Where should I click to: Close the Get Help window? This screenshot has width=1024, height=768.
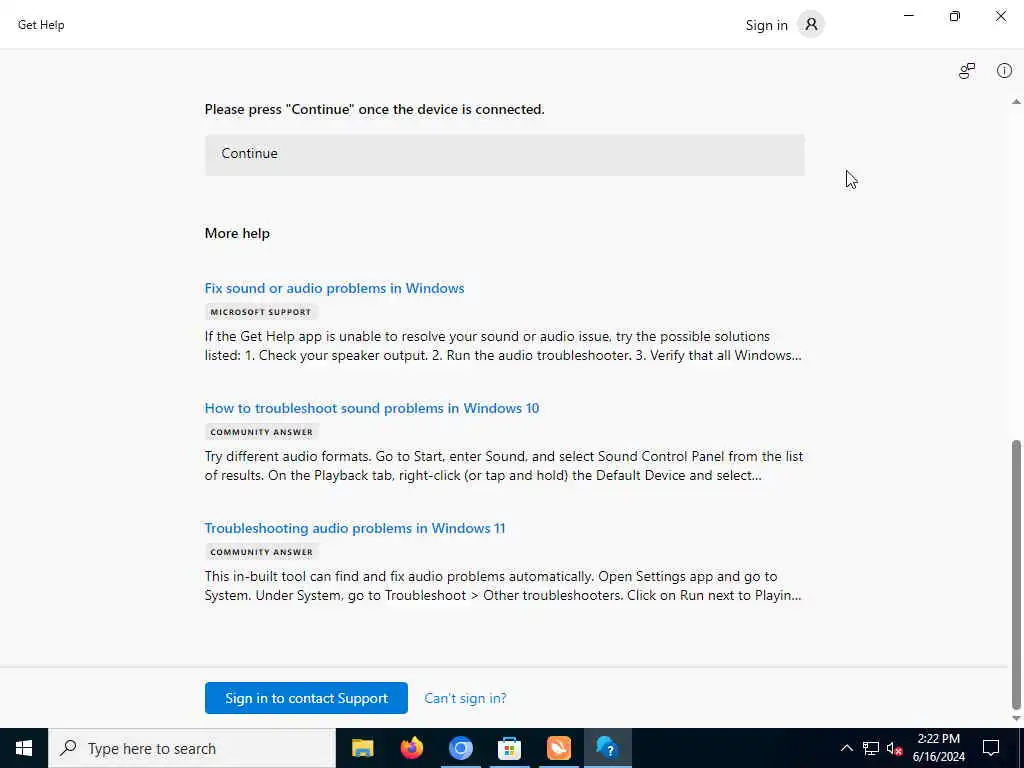pyautogui.click(x=1000, y=16)
